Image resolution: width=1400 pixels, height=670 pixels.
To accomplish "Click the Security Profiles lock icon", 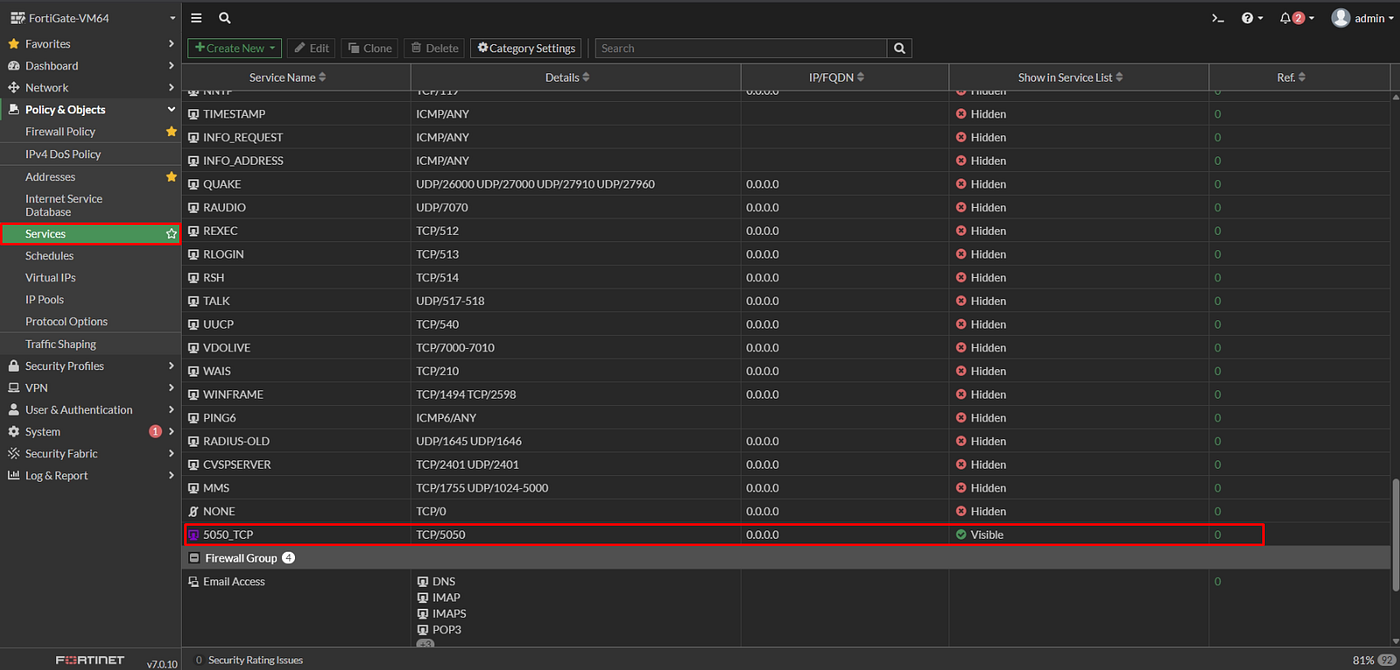I will 14,366.
